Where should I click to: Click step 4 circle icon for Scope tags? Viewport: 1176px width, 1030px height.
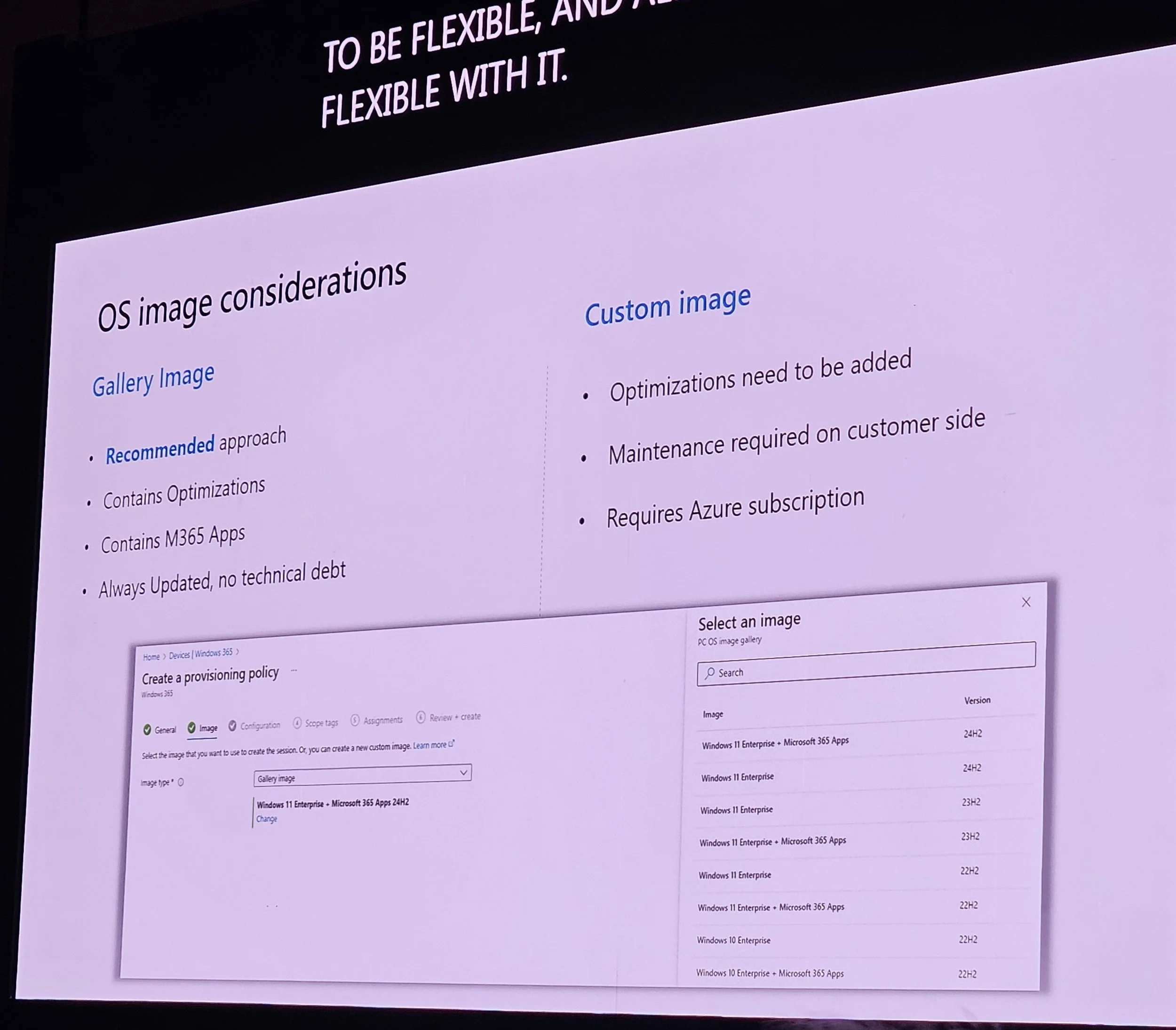click(297, 723)
